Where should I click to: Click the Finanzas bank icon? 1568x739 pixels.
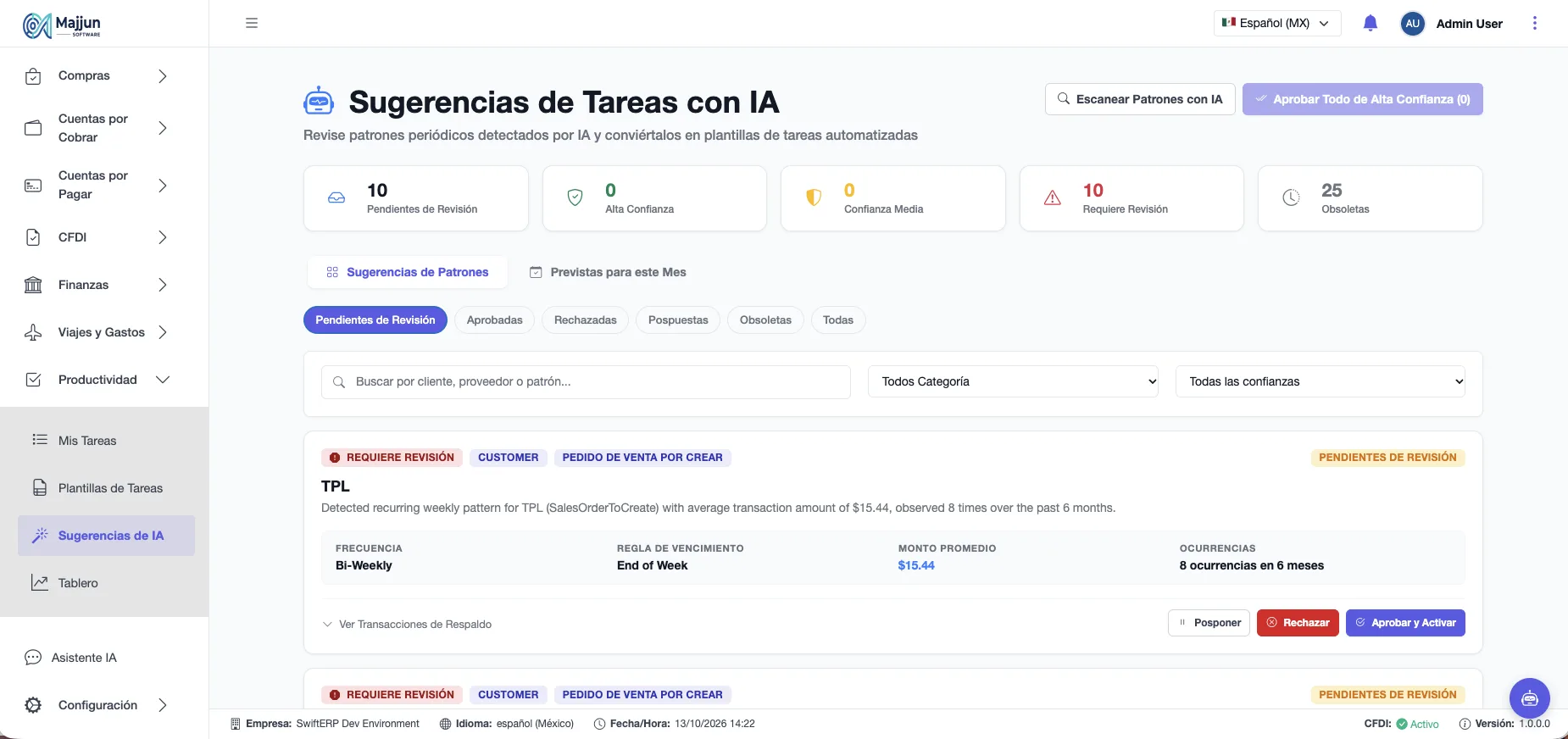pyautogui.click(x=33, y=285)
